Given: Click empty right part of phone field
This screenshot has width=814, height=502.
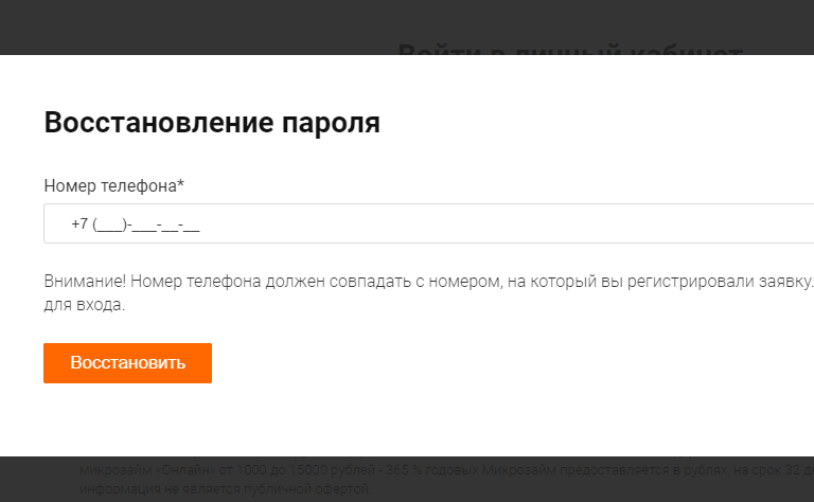Looking at the screenshot, I should tap(519, 223).
